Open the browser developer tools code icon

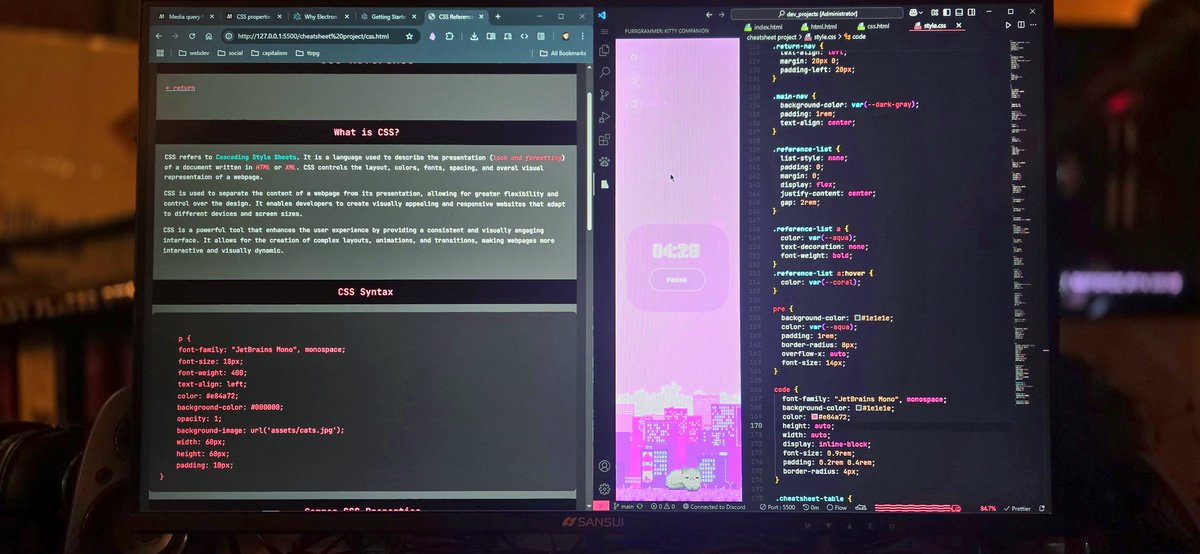click(x=525, y=35)
